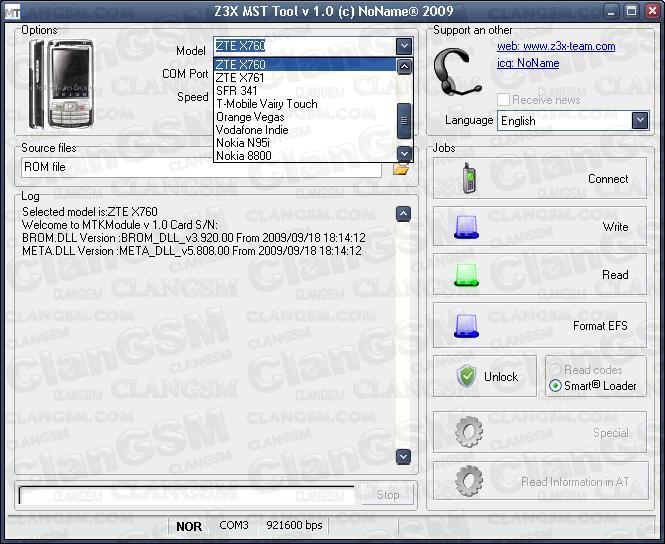The image size is (665, 544).
Task: Click the META.DLL Version log line
Action: pyautogui.click(x=192, y=251)
